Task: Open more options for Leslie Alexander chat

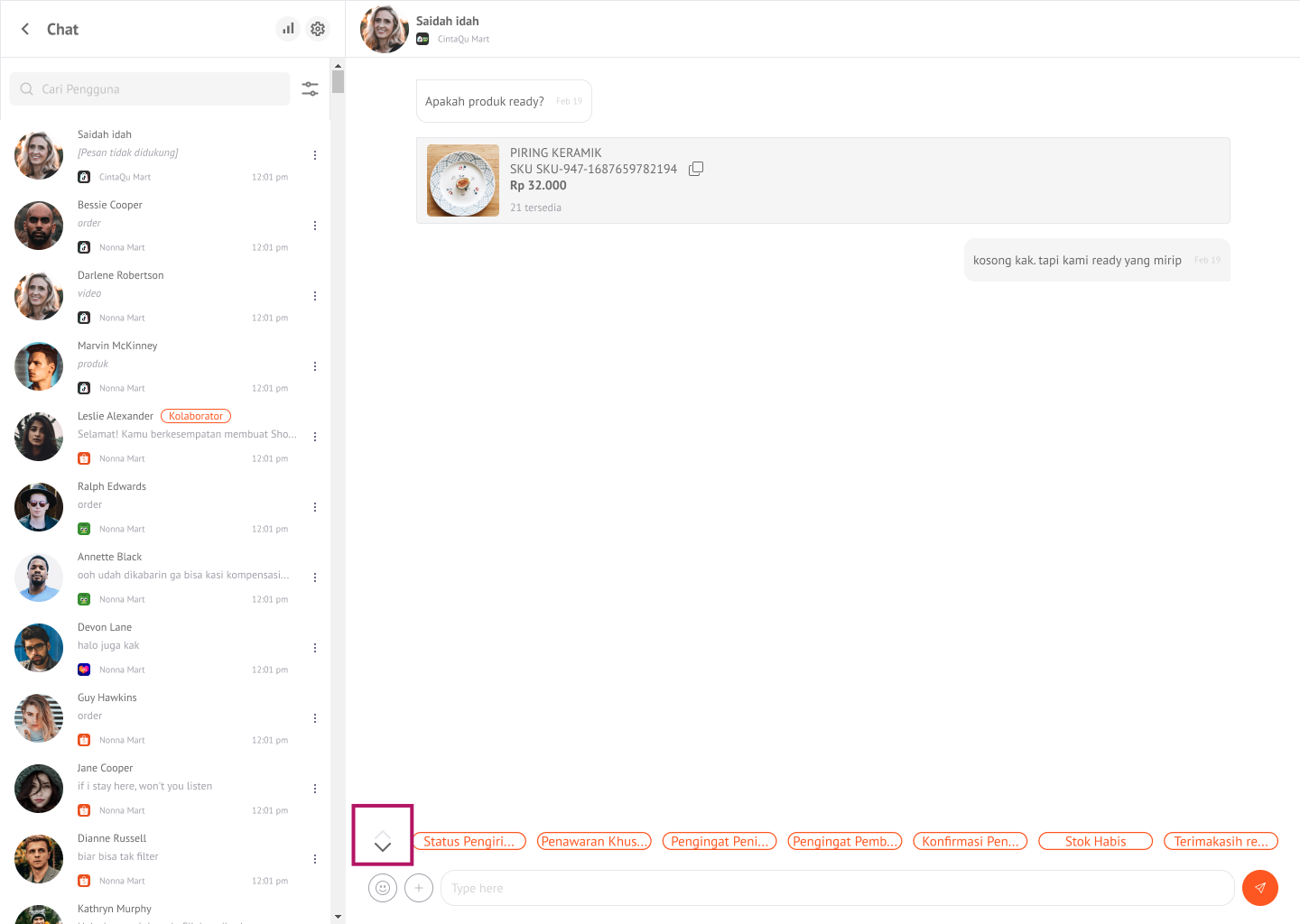Action: pyautogui.click(x=315, y=437)
